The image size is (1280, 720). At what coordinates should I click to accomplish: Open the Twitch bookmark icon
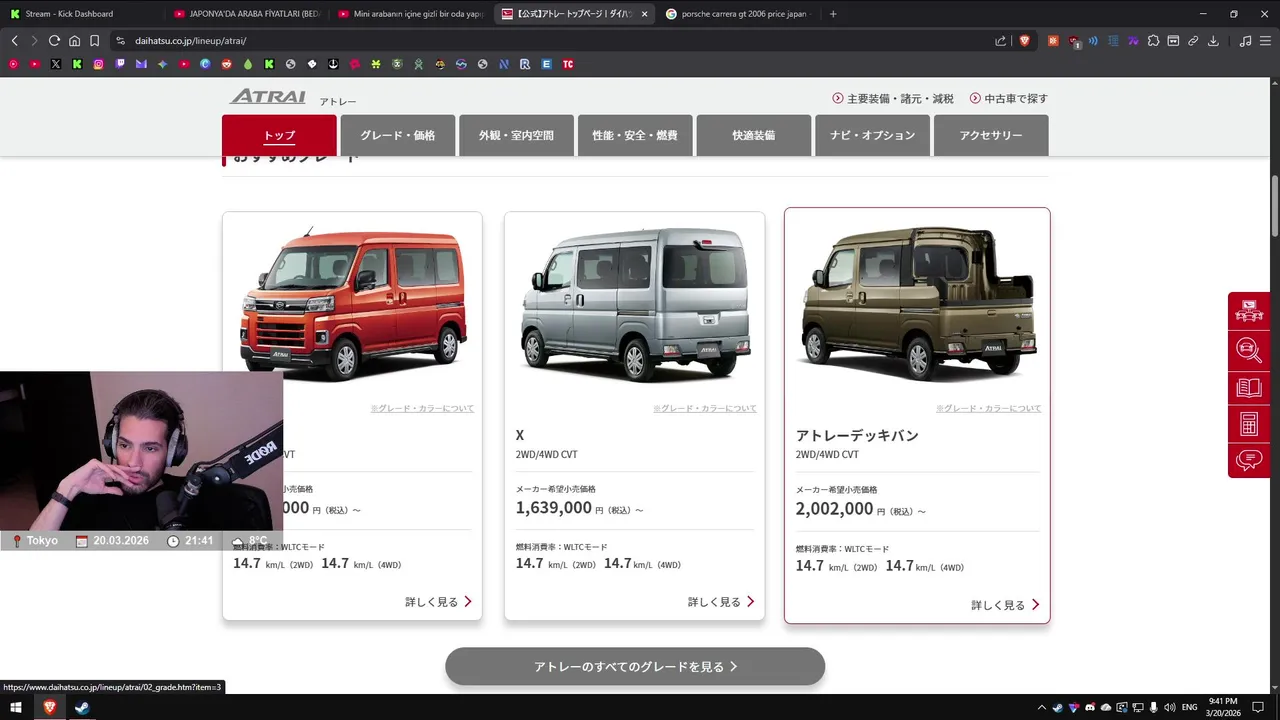120,64
